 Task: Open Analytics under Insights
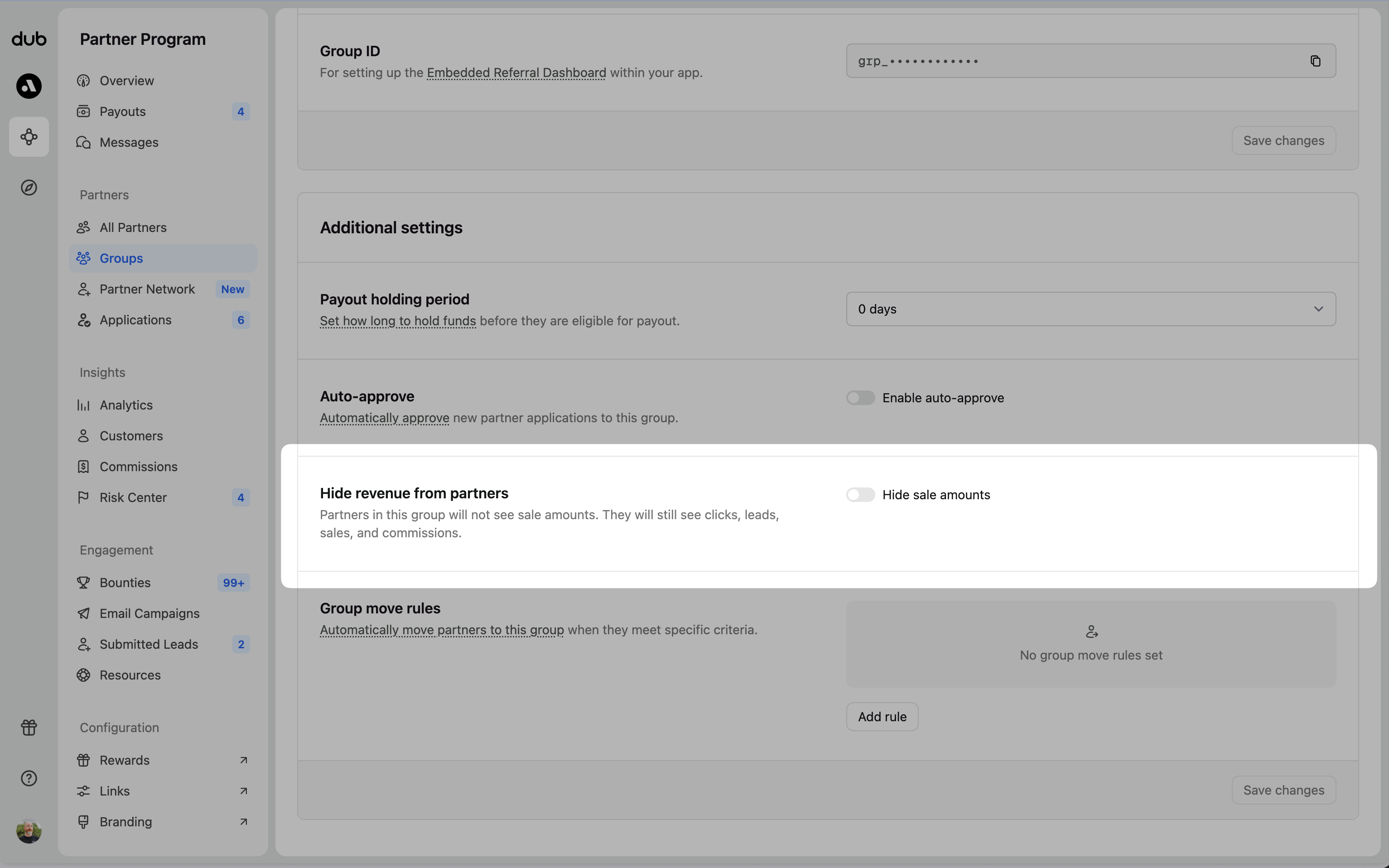163,405
